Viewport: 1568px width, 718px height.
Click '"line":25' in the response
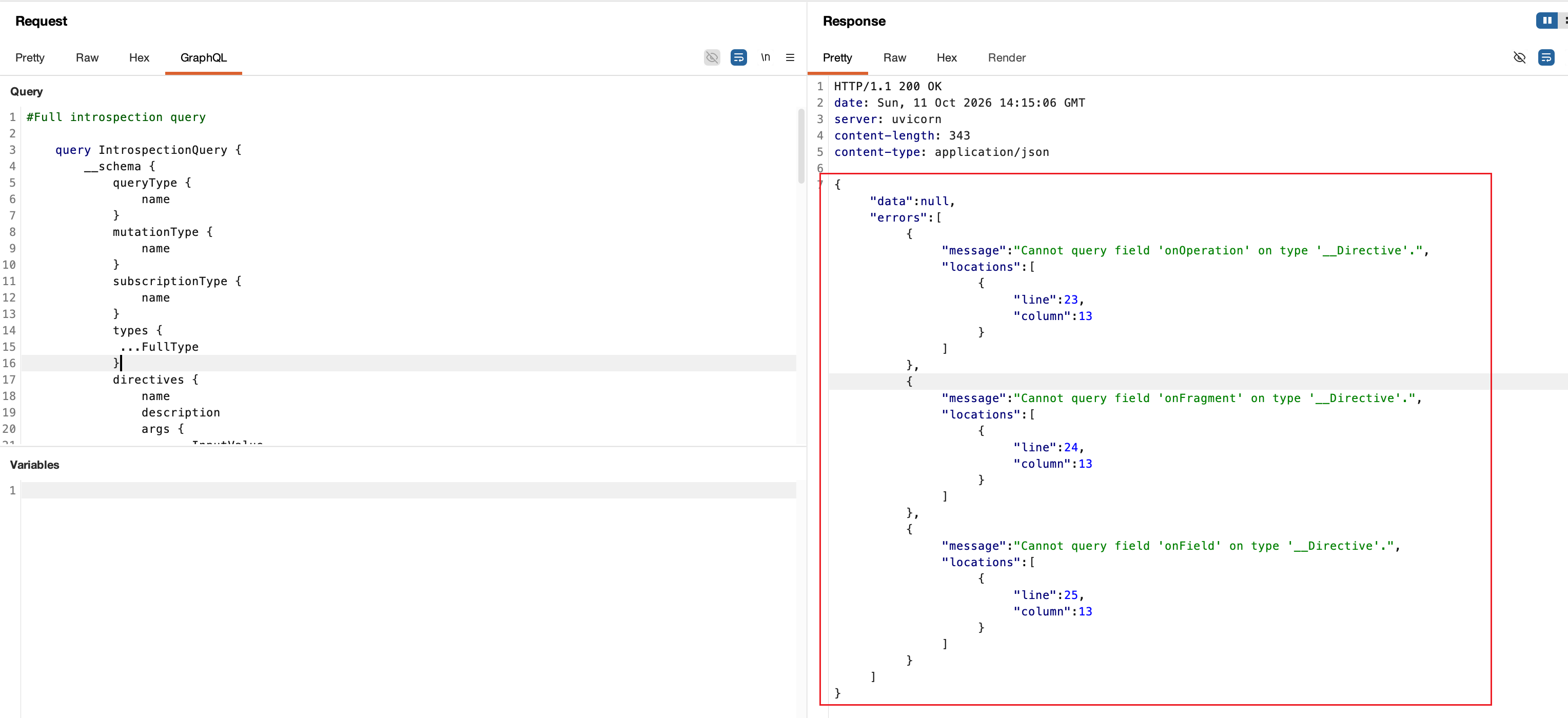(x=1049, y=596)
